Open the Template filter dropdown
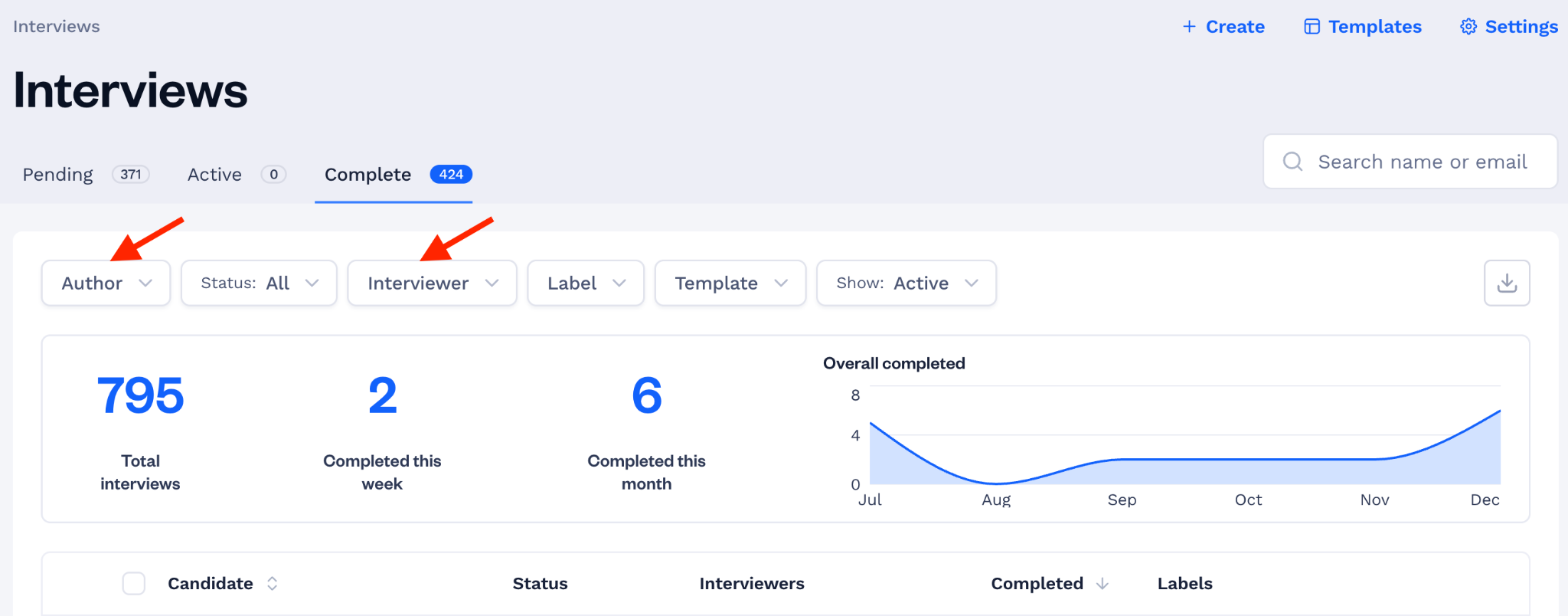 tap(730, 283)
